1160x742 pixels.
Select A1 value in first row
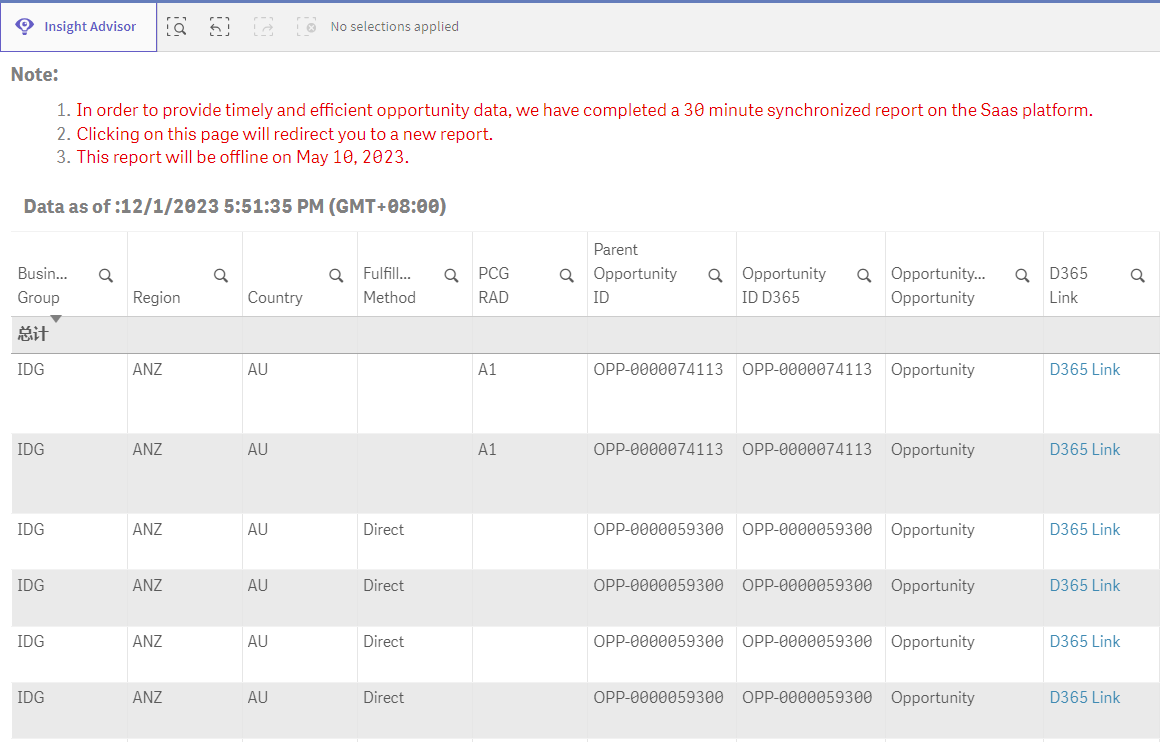pos(487,370)
